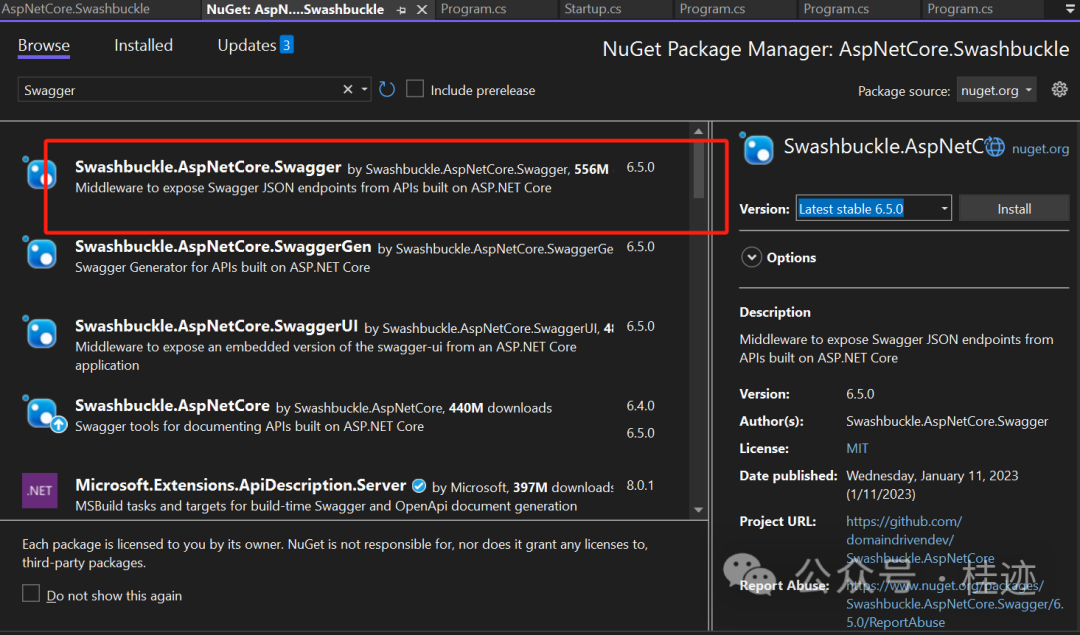Image resolution: width=1080 pixels, height=635 pixels.
Task: Click the .NET icon of Microsoft.Extensions.ApiDescription.Server
Action: click(x=39, y=490)
